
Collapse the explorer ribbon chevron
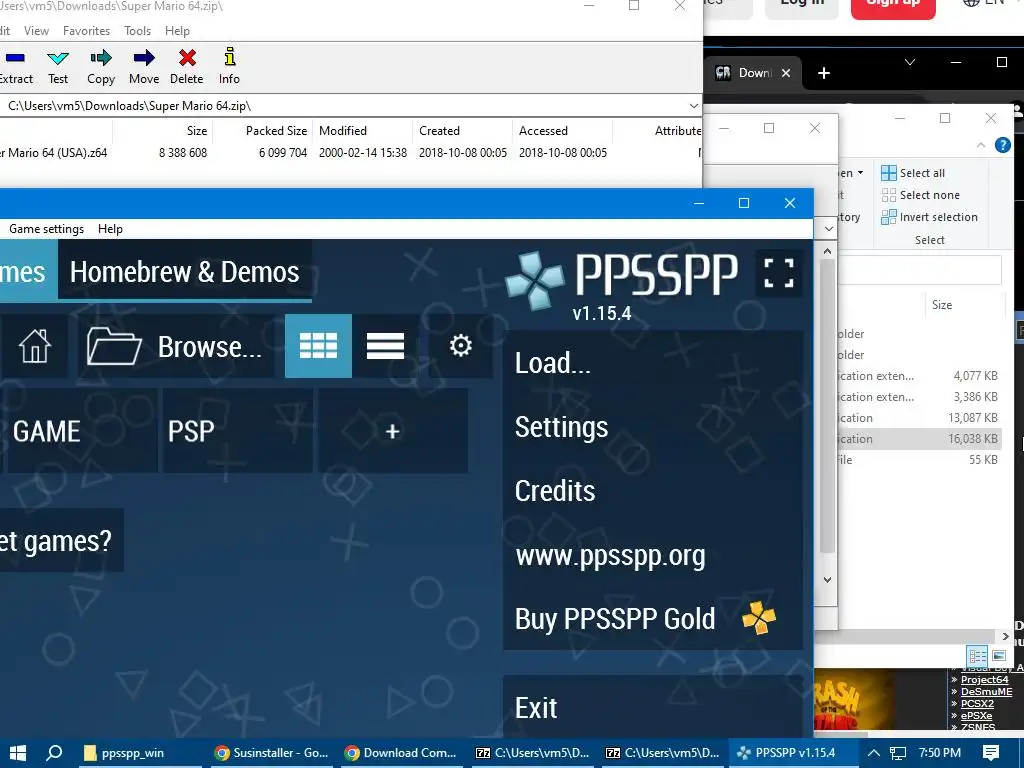click(981, 145)
